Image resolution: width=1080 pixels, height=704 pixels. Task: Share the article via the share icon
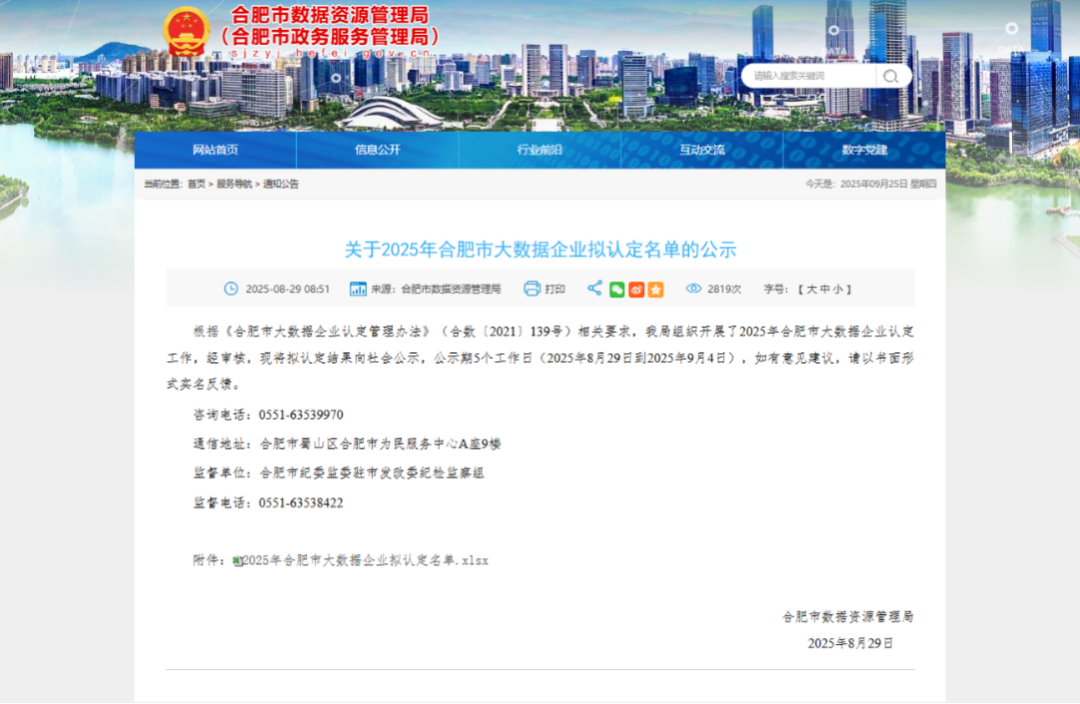pyautogui.click(x=594, y=288)
